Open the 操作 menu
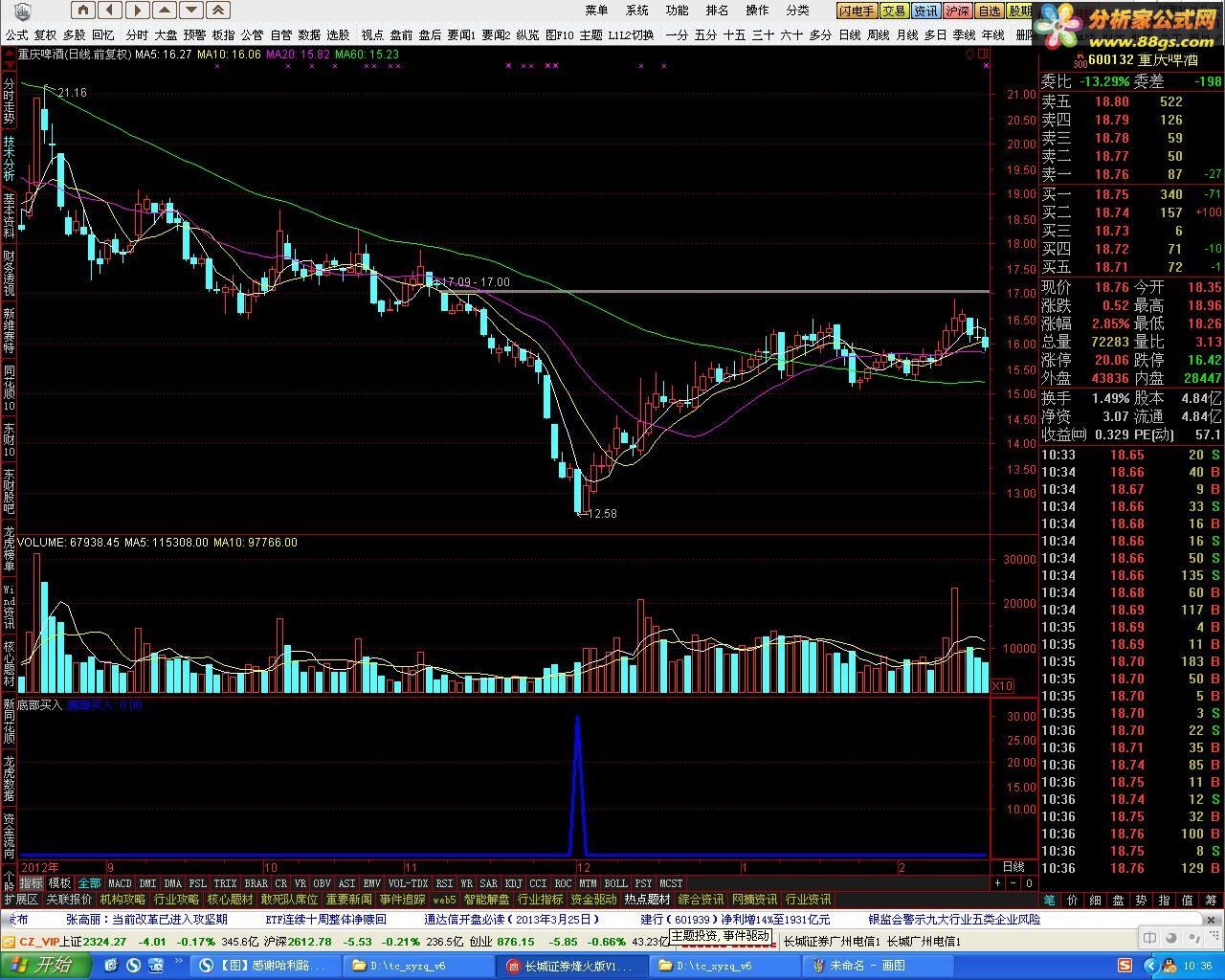The image size is (1225, 980). click(x=757, y=11)
